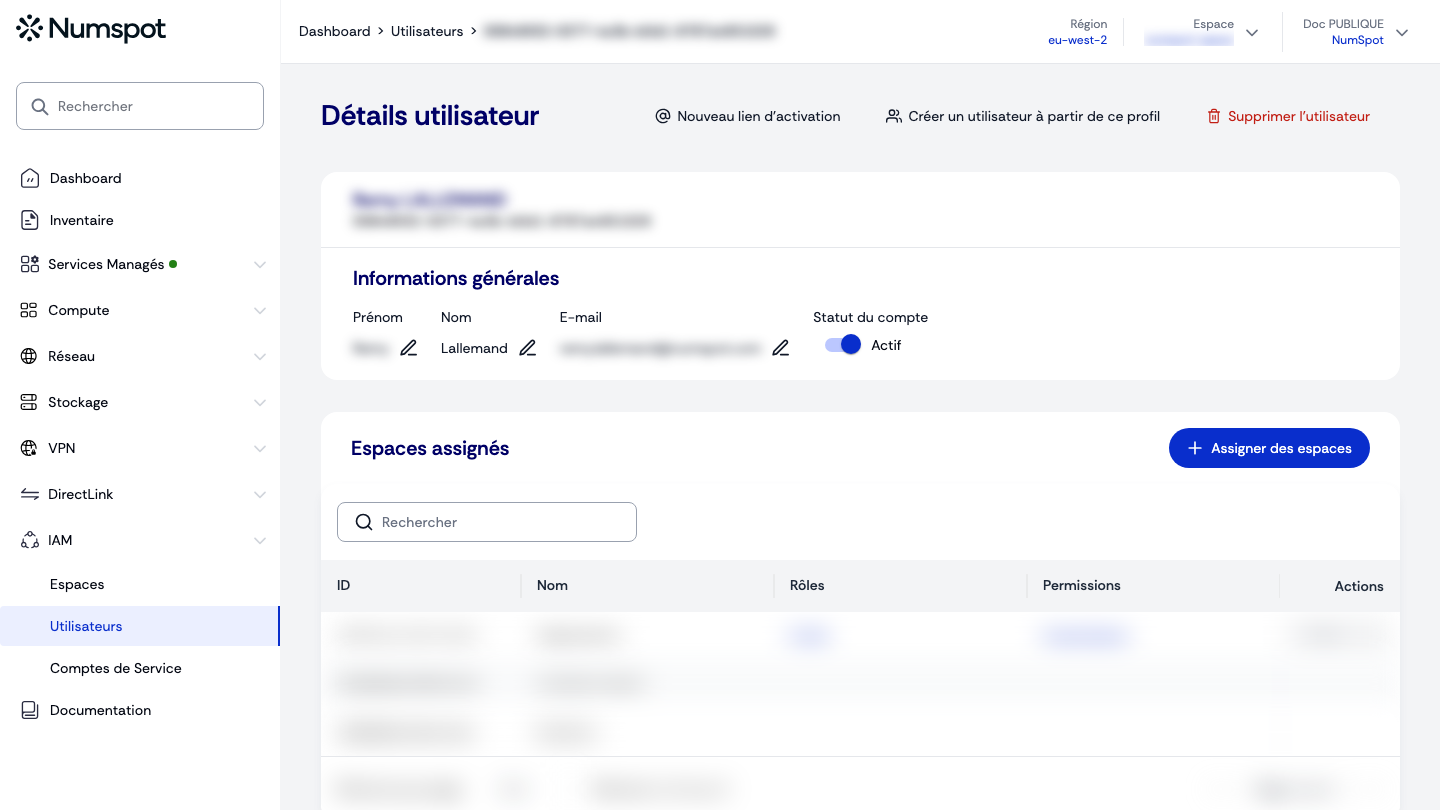Expand the Services Managés menu chevron

coord(260,265)
